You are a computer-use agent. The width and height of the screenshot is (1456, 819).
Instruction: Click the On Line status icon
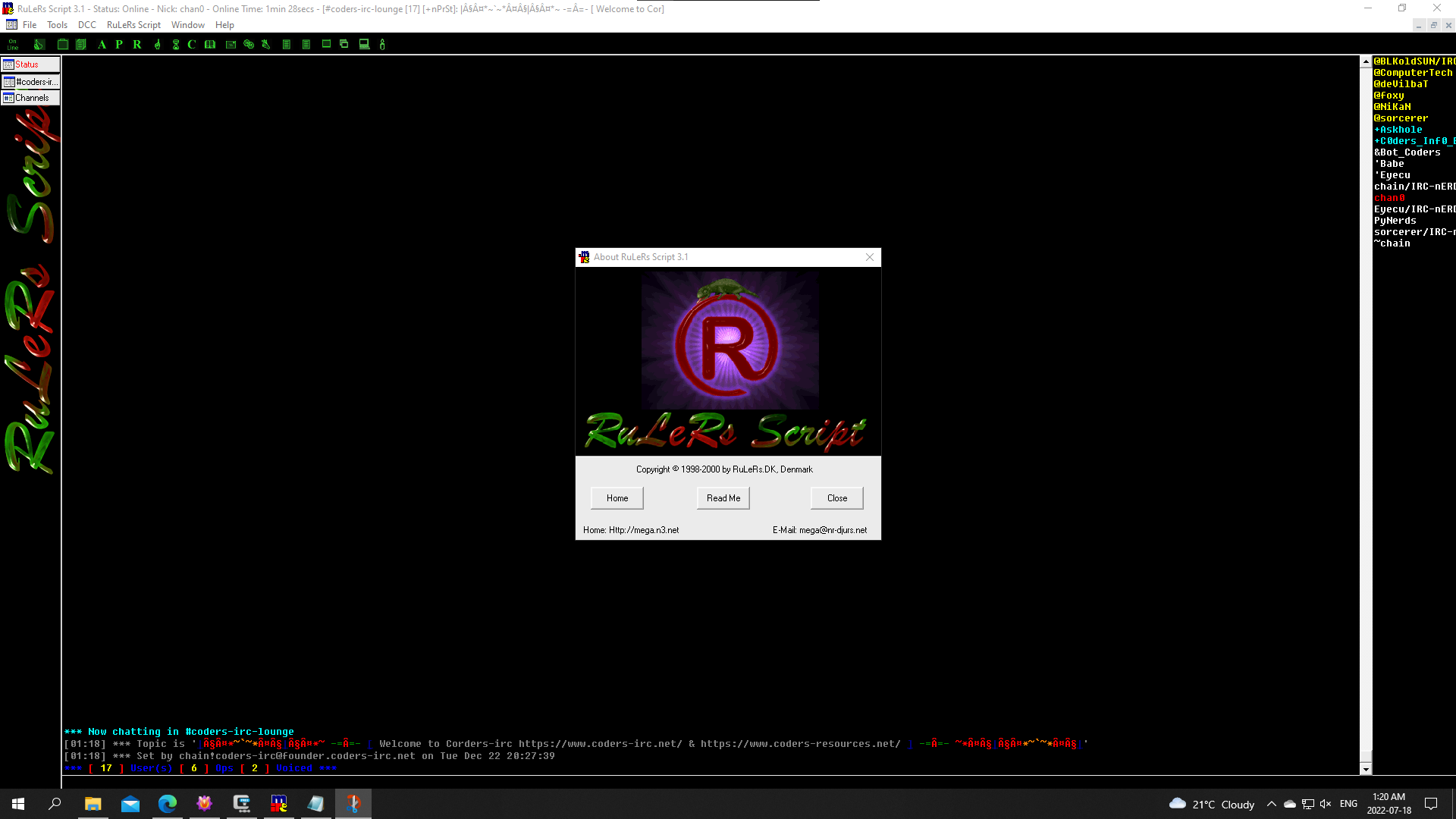pyautogui.click(x=13, y=44)
